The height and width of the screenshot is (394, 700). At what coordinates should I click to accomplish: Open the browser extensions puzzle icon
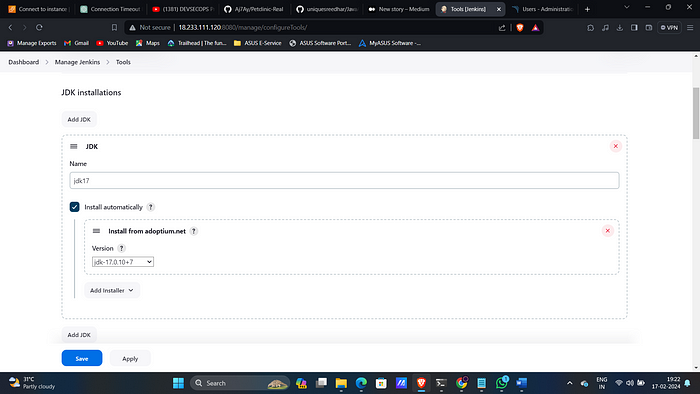[590, 28]
